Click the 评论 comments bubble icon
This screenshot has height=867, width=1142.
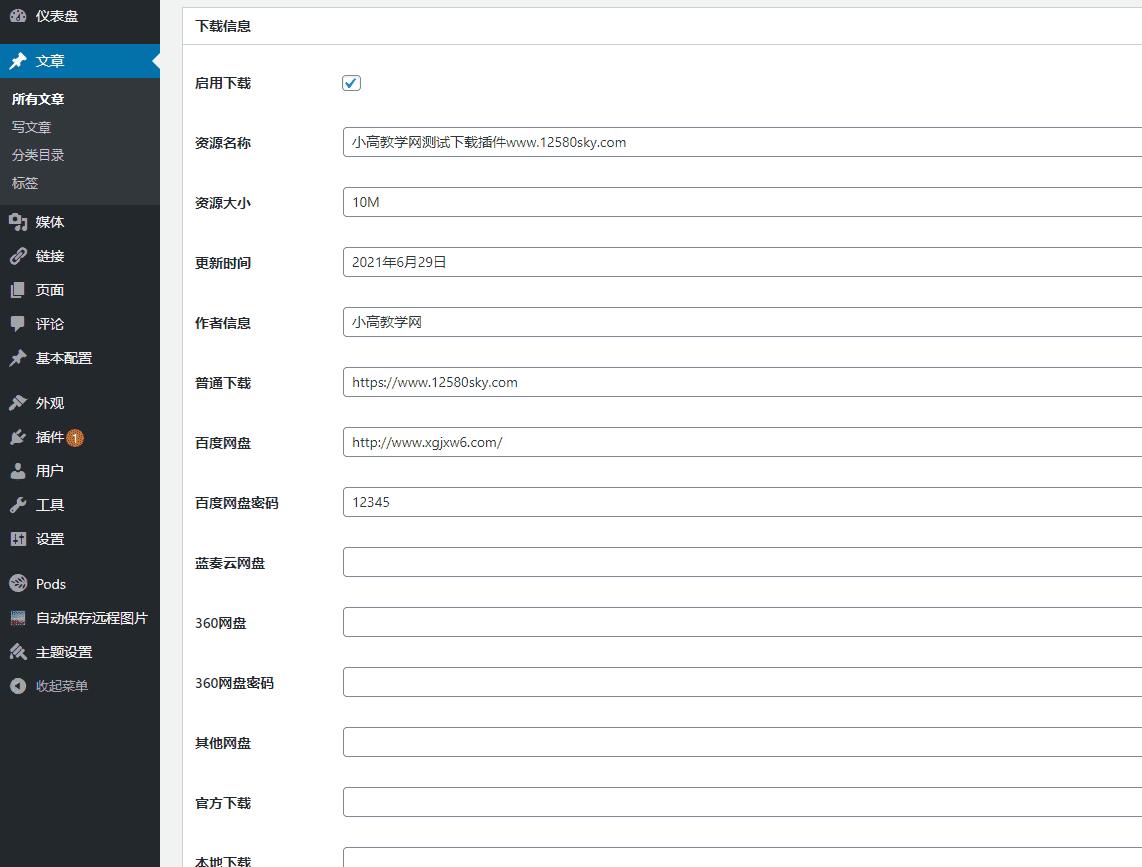18,324
